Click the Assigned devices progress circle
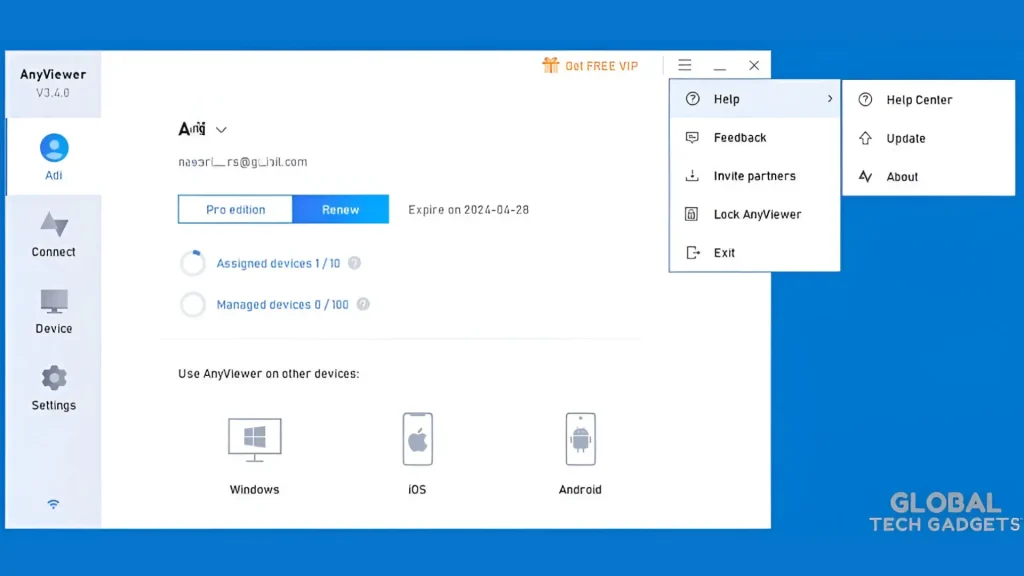Viewport: 1024px width, 576px height. click(x=192, y=262)
